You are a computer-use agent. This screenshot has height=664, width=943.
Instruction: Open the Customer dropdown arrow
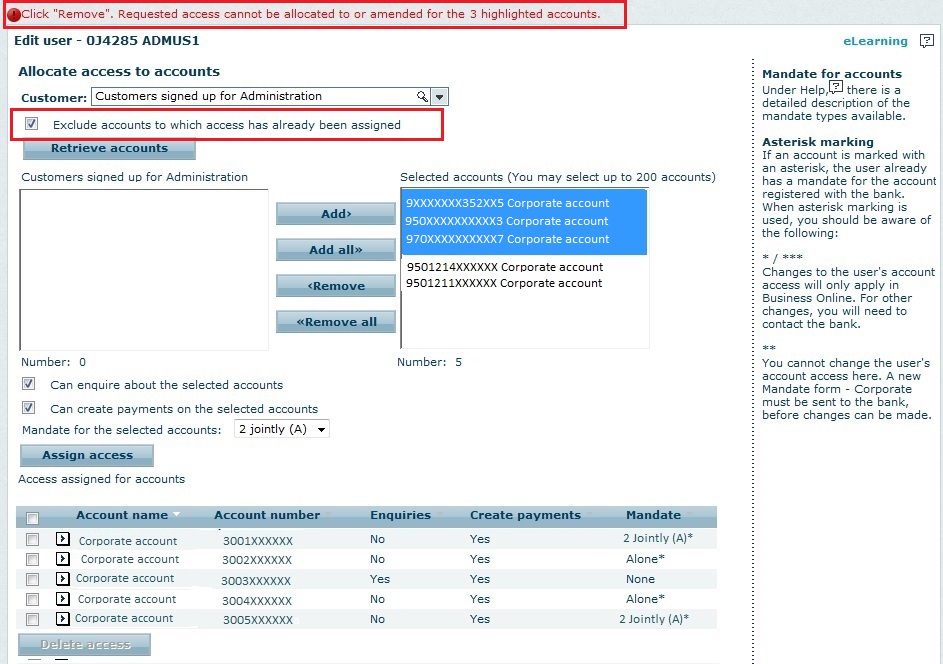click(440, 97)
